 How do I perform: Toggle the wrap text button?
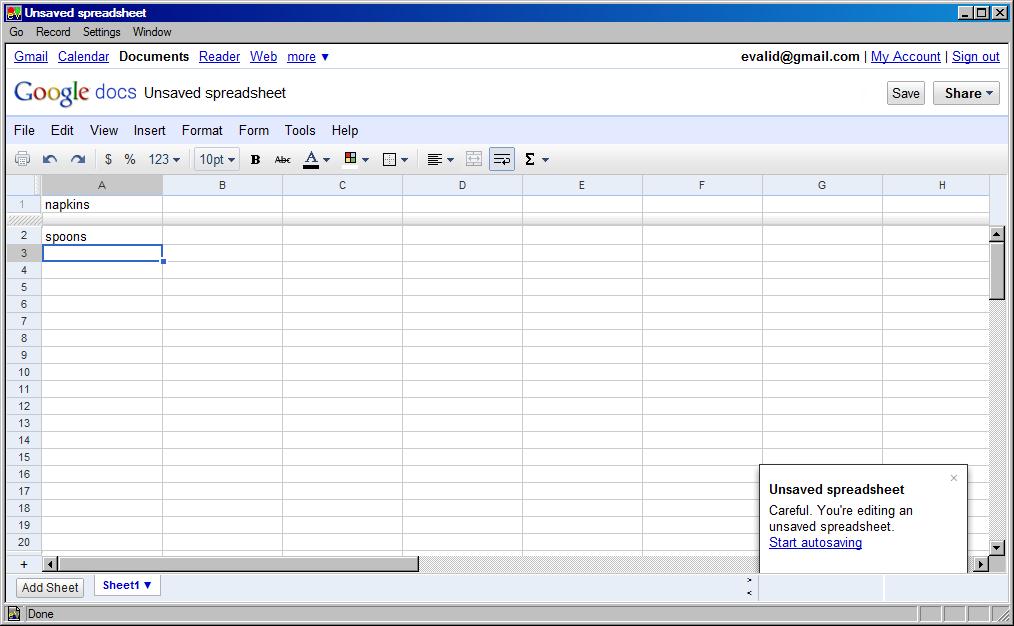tap(502, 159)
